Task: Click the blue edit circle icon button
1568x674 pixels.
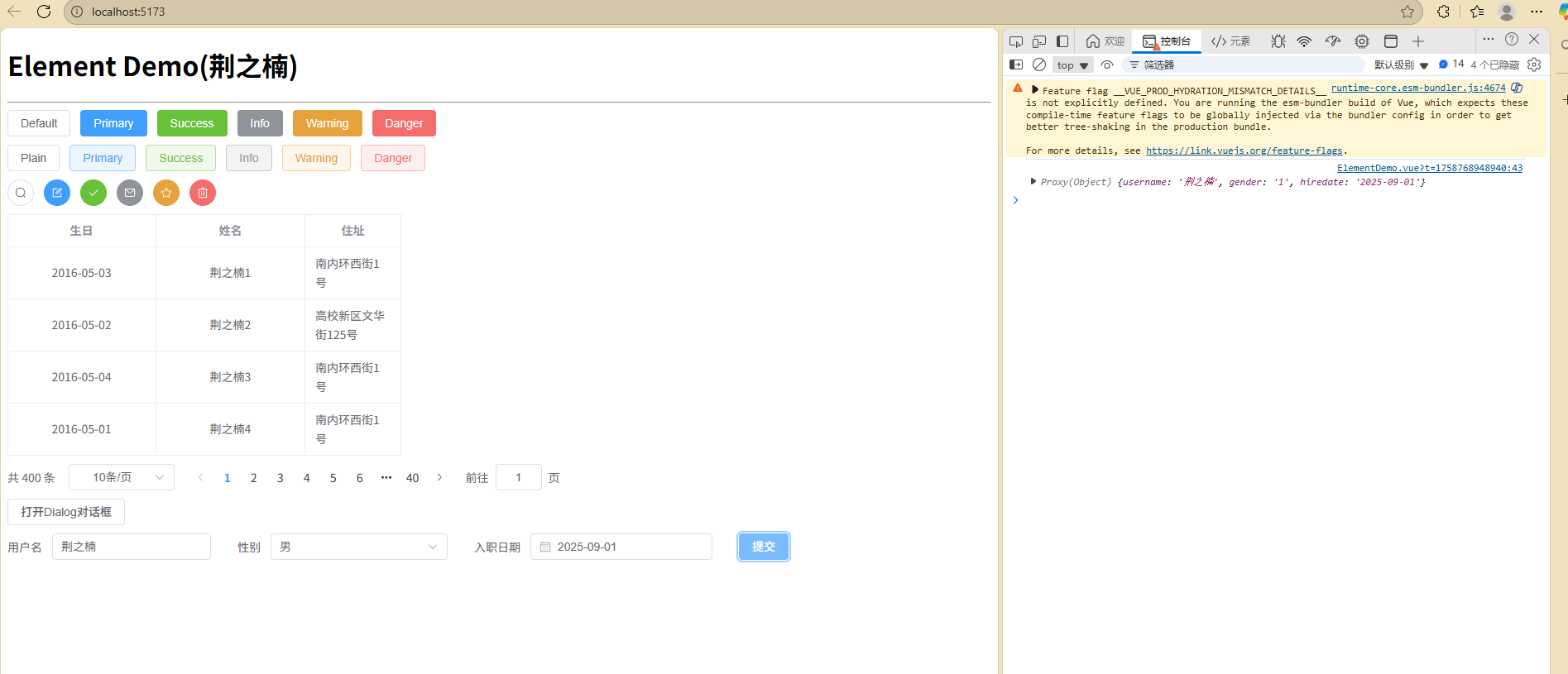Action: click(x=57, y=193)
